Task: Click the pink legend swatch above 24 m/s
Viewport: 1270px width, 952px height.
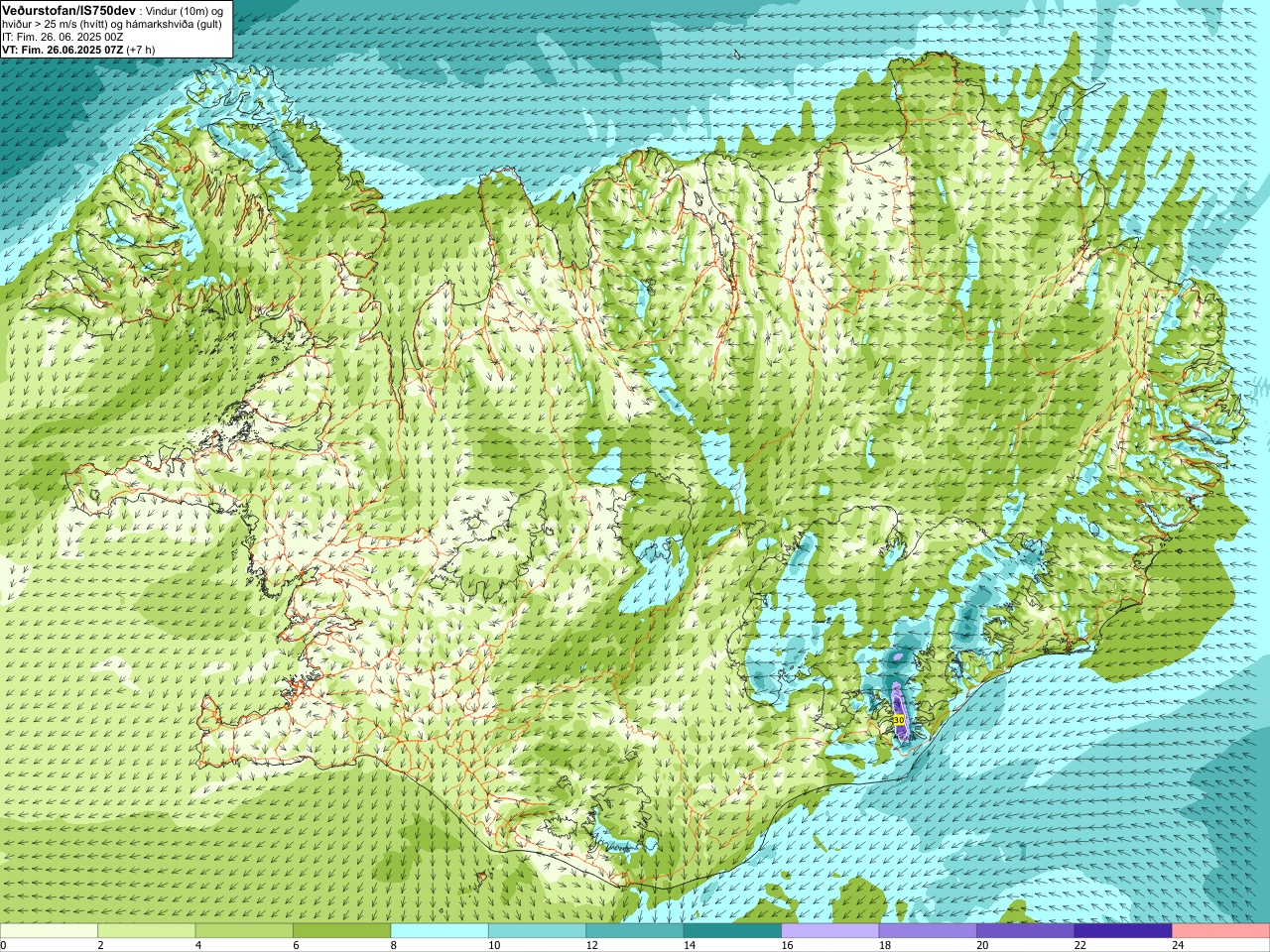Action: (x=1220, y=931)
